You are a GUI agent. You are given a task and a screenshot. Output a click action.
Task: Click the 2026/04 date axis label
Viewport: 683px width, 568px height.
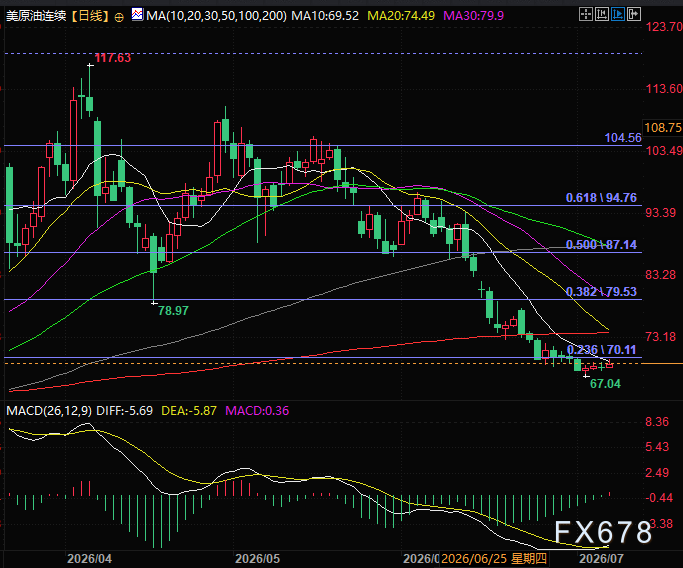[89, 559]
